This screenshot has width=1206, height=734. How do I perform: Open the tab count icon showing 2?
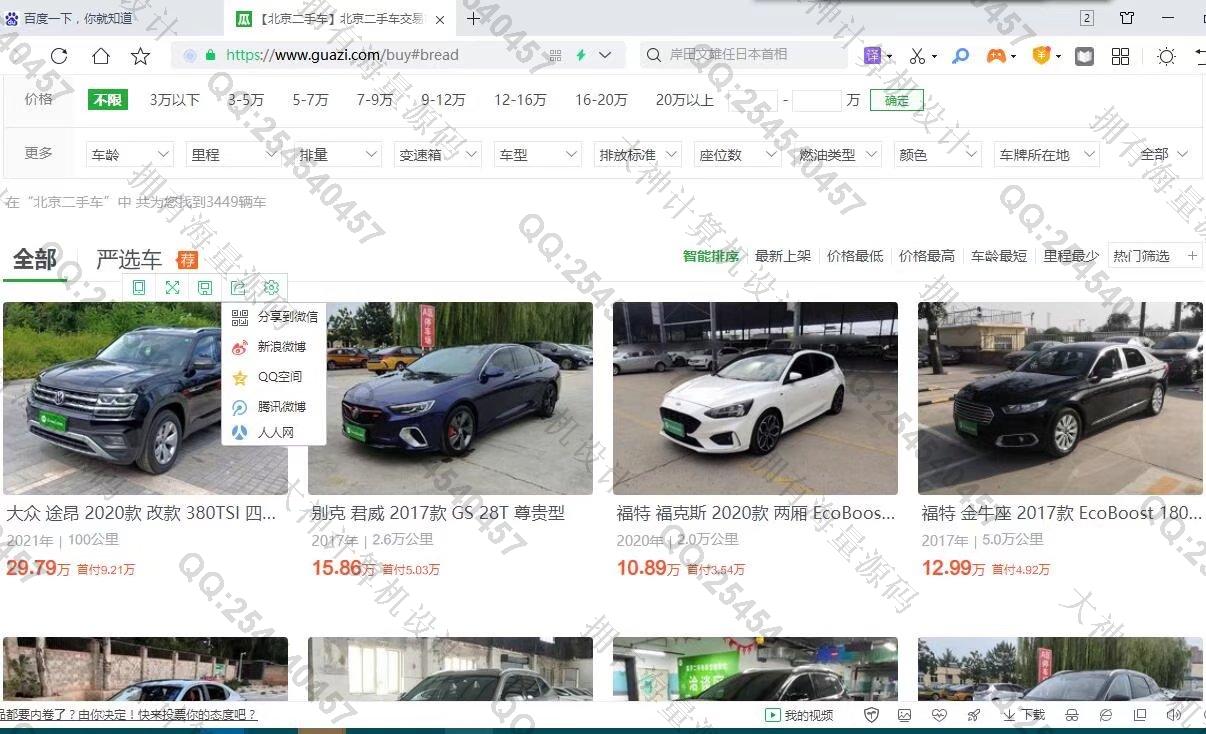1087,18
